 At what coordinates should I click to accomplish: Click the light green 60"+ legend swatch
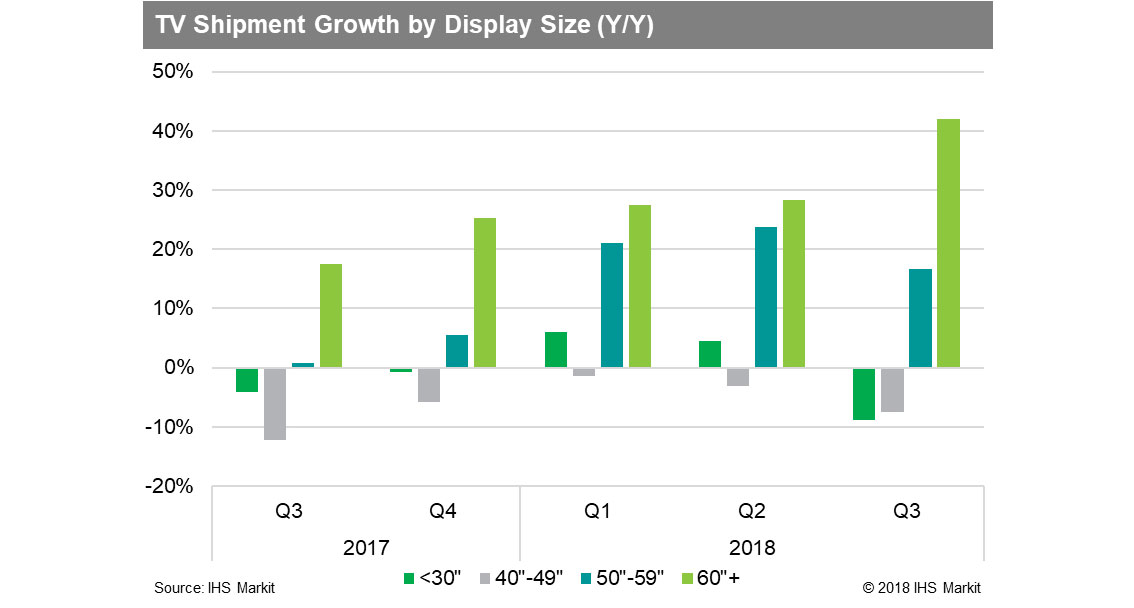pos(687,578)
